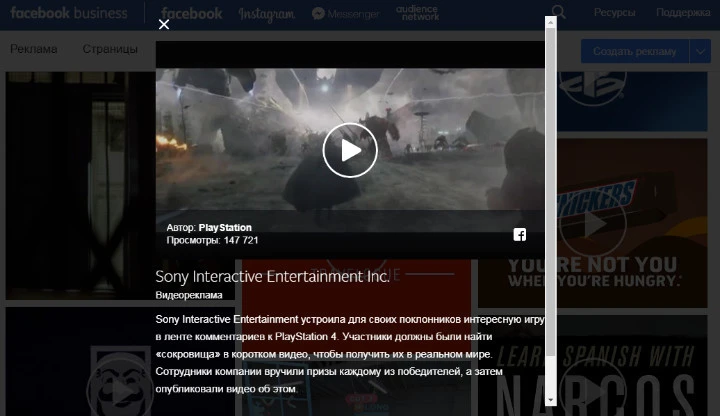Open the Instagram logo link
720x416 pixels.
click(266, 14)
